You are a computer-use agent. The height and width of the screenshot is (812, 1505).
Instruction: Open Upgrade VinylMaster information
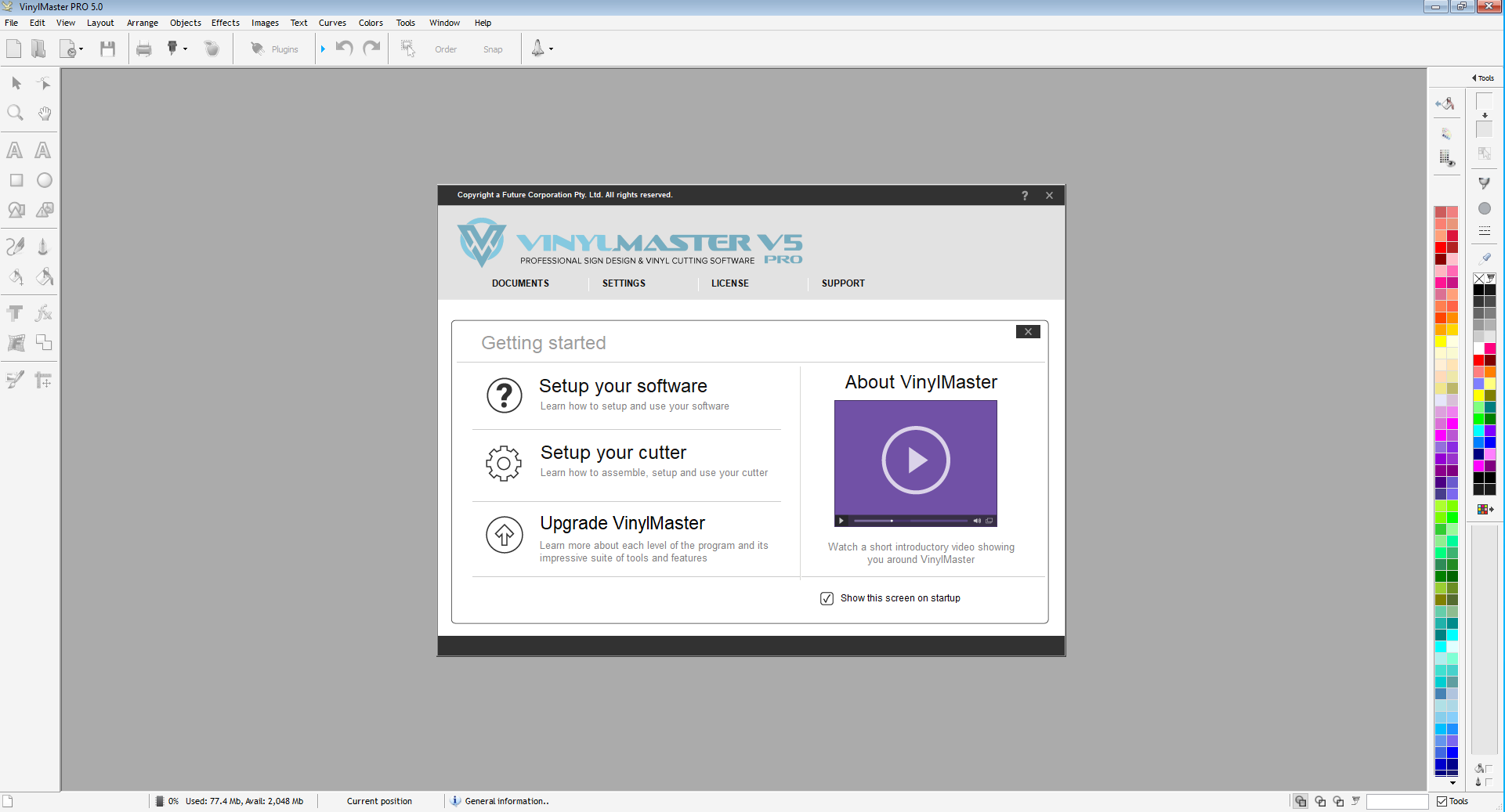622,523
